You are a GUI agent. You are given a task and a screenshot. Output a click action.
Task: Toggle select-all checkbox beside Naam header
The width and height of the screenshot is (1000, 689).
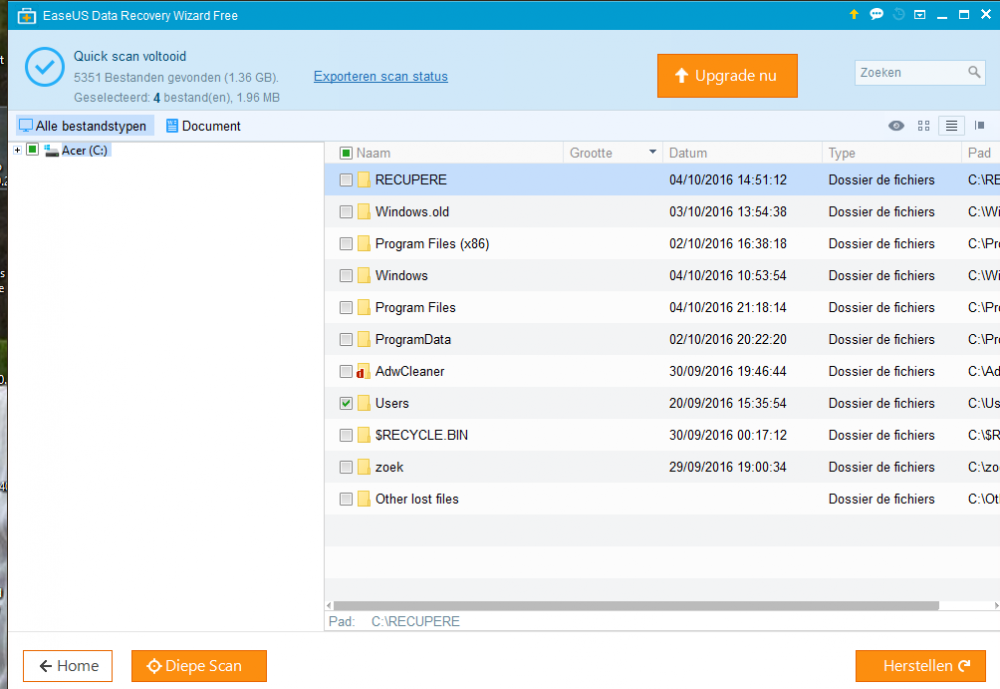[x=346, y=153]
